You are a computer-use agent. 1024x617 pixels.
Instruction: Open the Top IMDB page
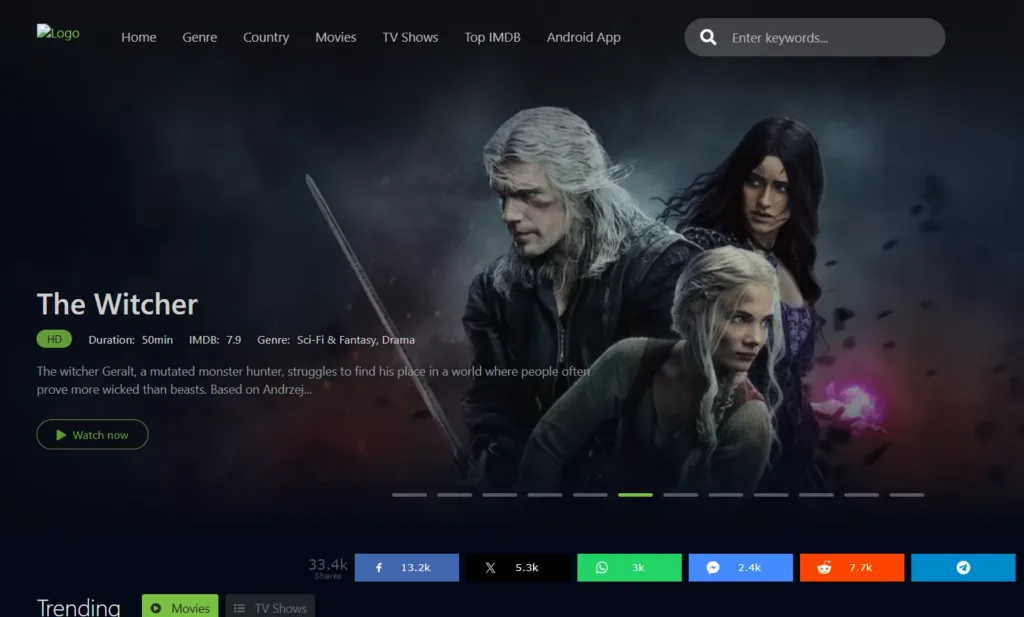coord(490,37)
